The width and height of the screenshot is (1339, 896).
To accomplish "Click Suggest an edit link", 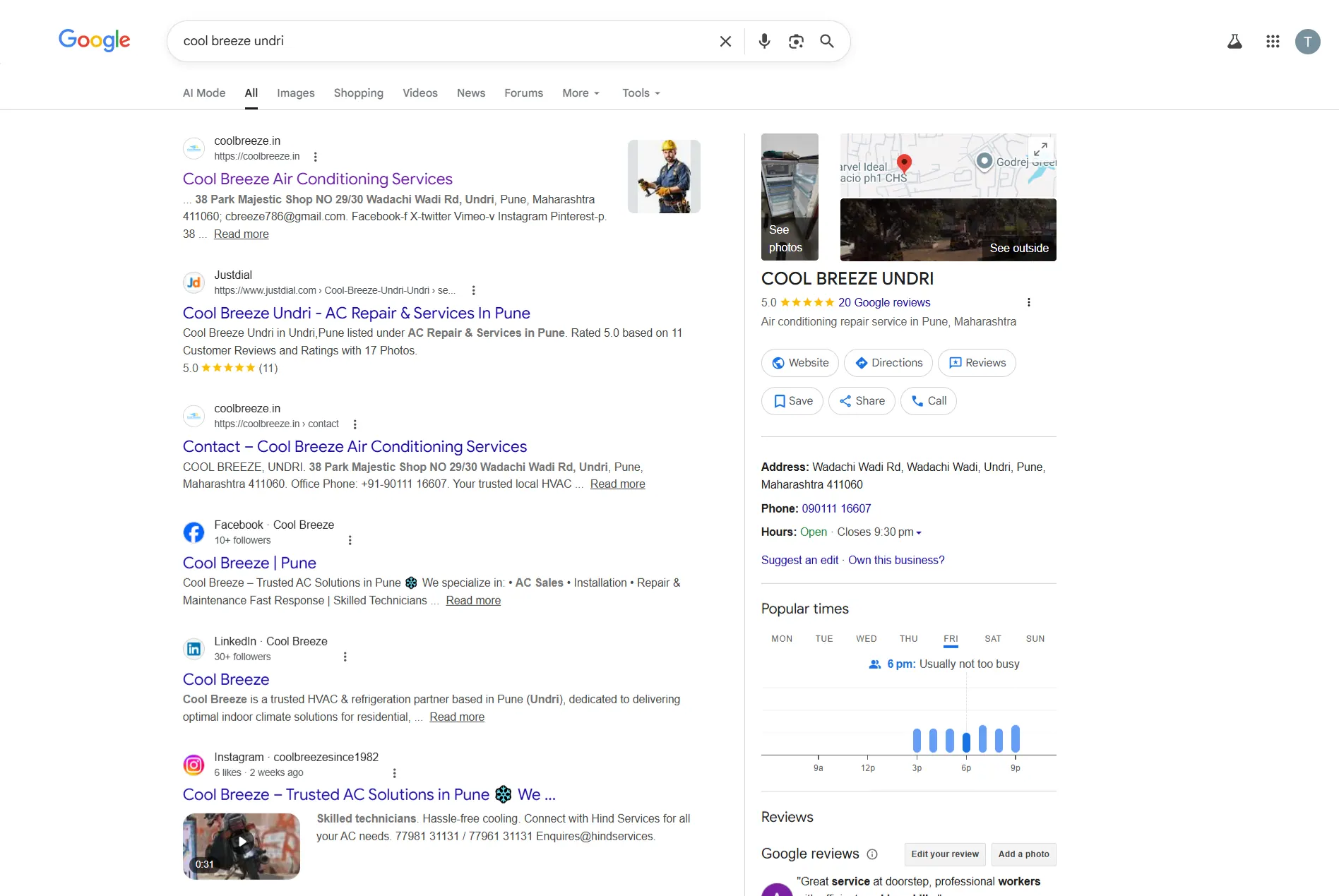I will tap(799, 560).
